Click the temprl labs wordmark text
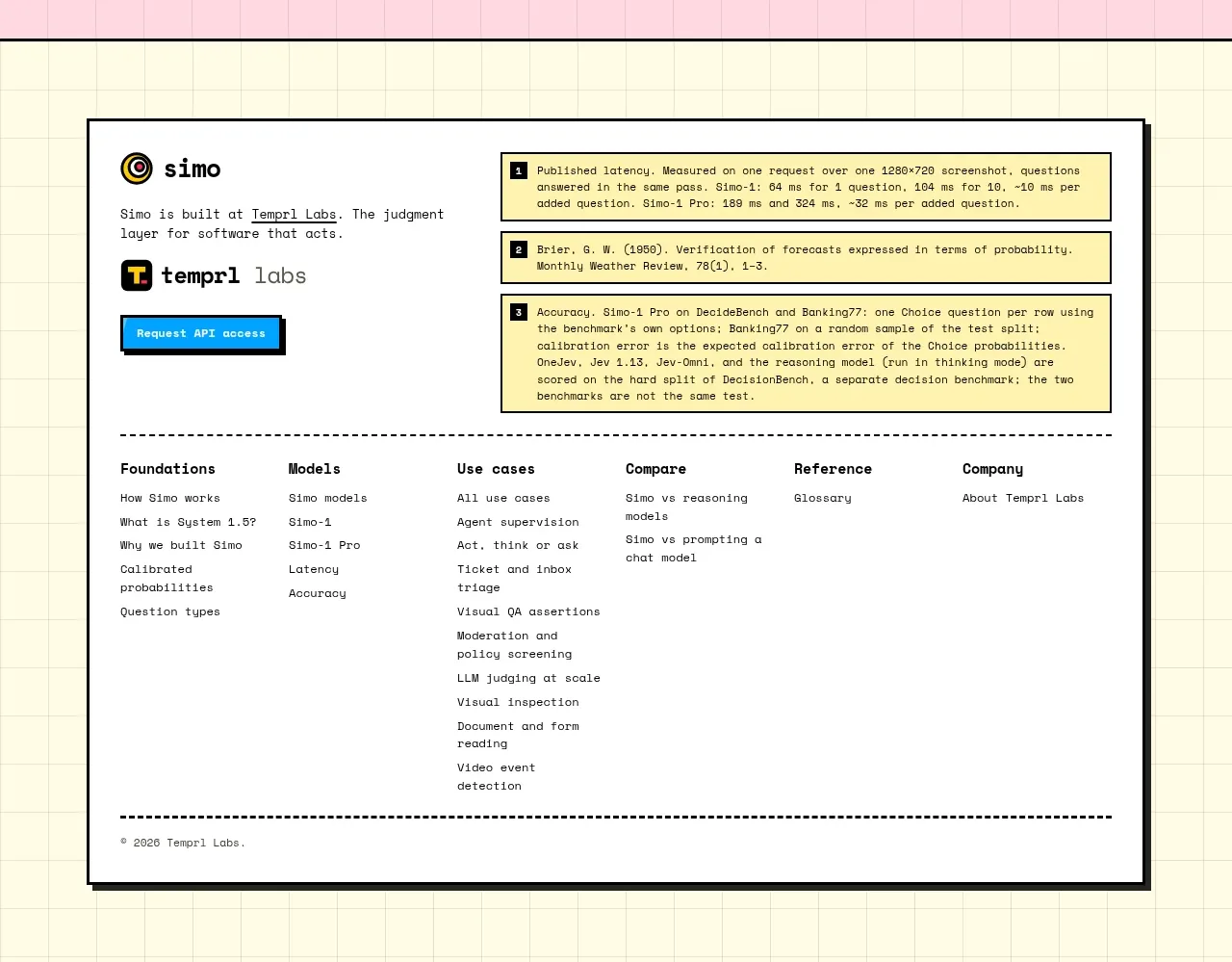The width and height of the screenshot is (1232, 962). 234,275
